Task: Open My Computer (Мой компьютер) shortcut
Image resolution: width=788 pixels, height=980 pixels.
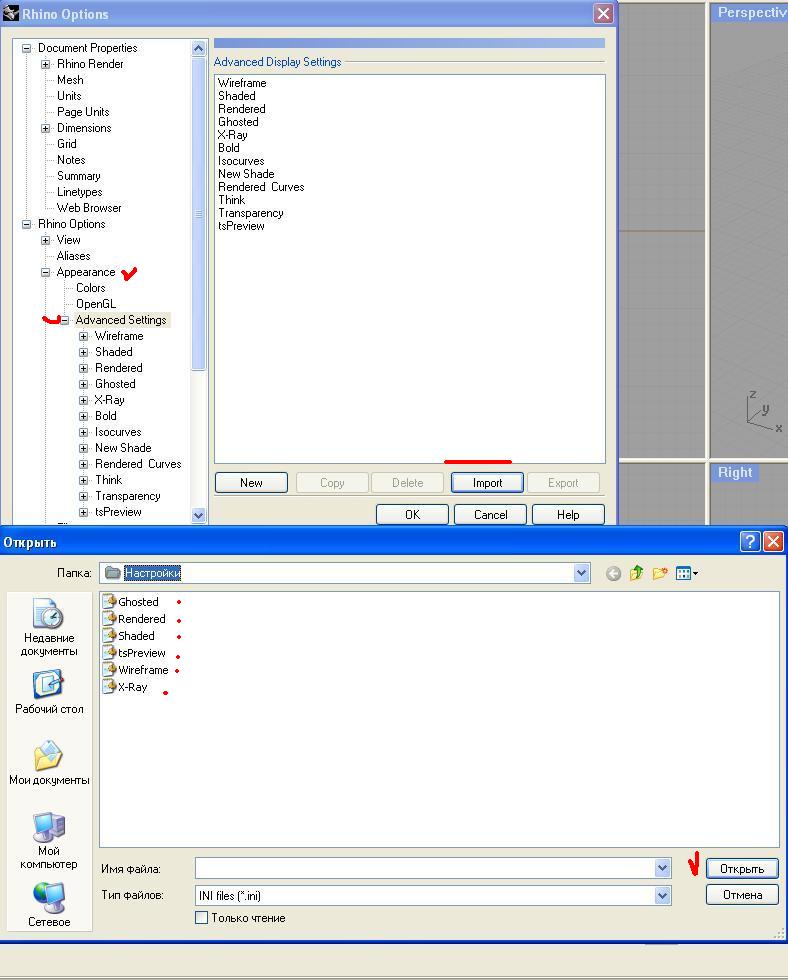Action: 49,841
